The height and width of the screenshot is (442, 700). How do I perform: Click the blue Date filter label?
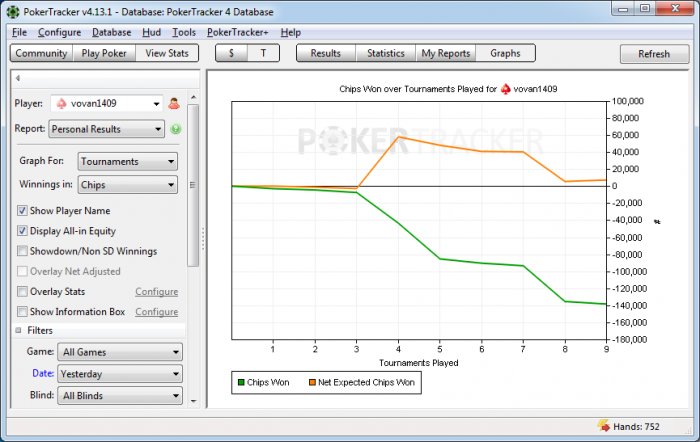click(x=43, y=373)
